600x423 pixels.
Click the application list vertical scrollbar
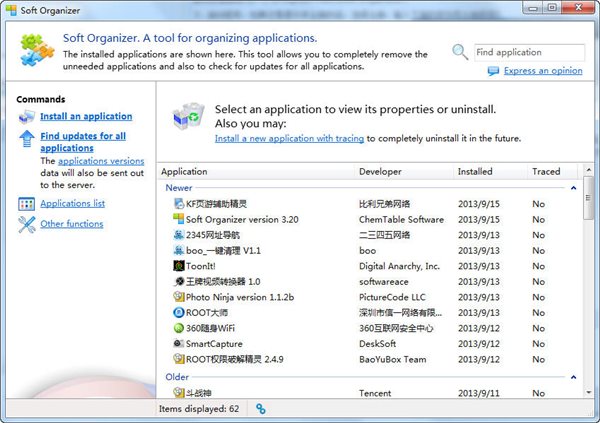pos(587,290)
